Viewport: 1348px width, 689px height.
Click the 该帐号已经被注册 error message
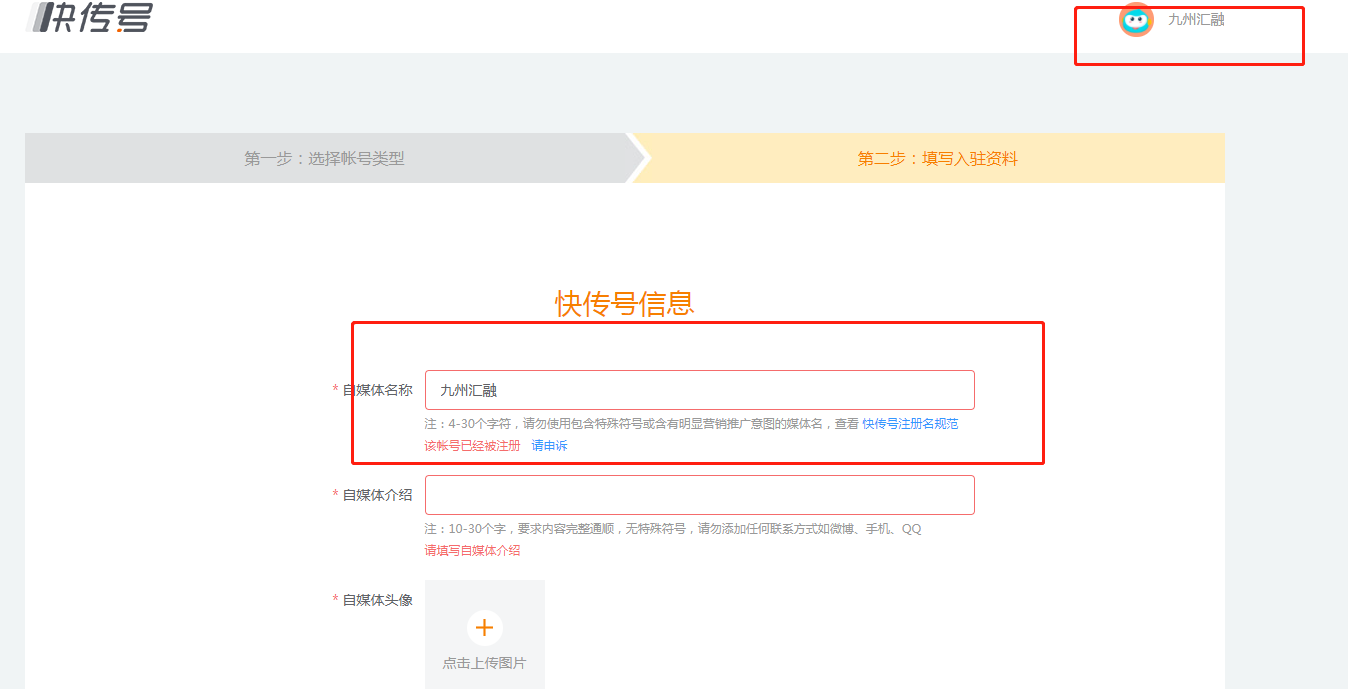coord(472,446)
